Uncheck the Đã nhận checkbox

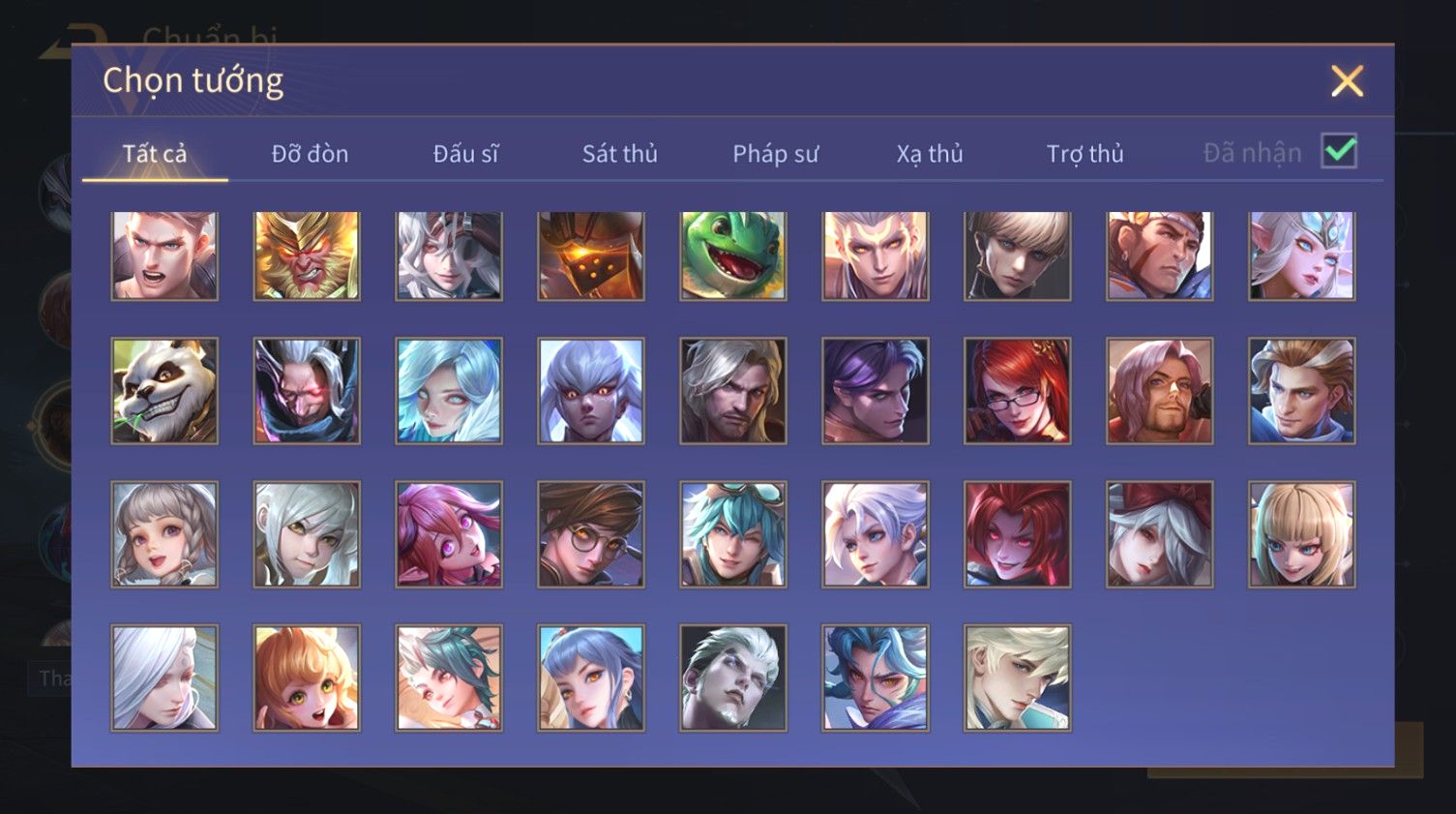(1339, 151)
